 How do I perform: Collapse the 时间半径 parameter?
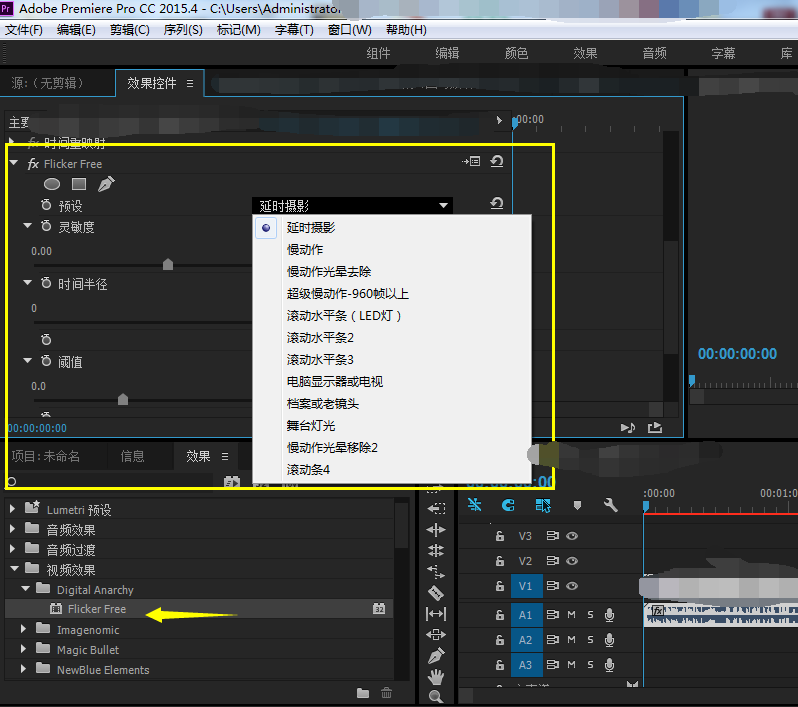tap(27, 282)
